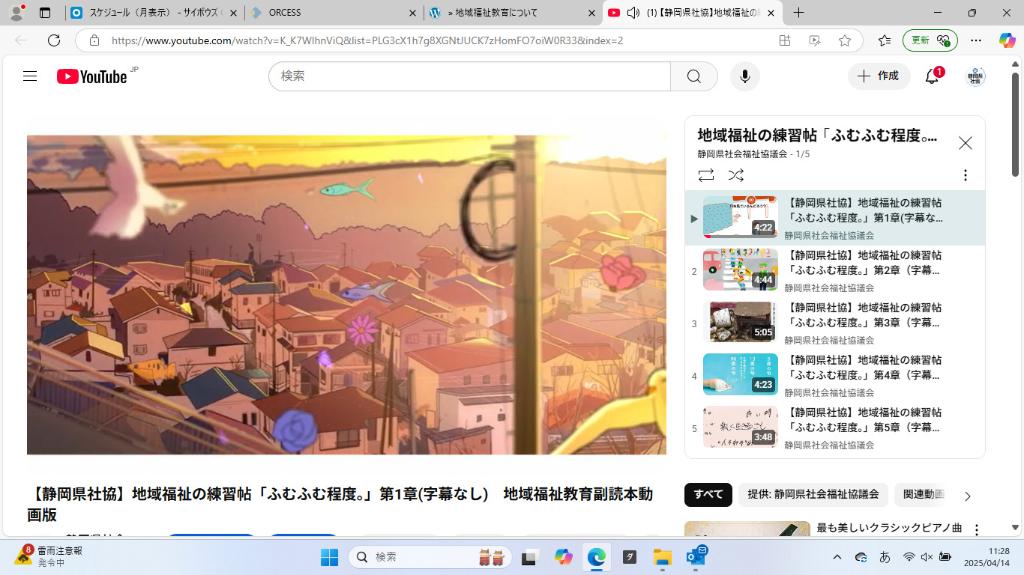The height and width of the screenshot is (575, 1024).
Task: Add page to favorites with the star icon
Action: (x=845, y=40)
